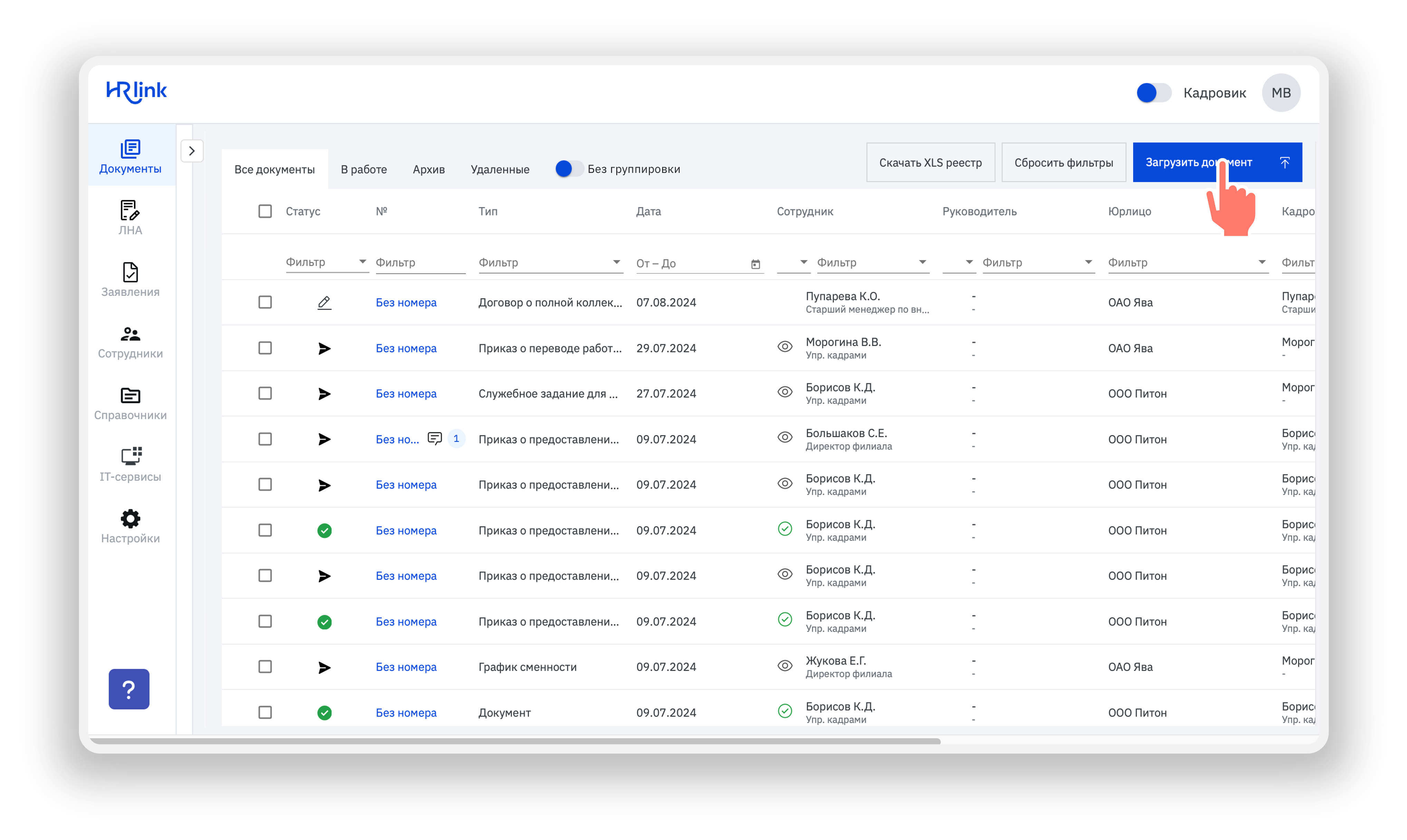Click the sent arrow status in График сменности row

tap(324, 667)
